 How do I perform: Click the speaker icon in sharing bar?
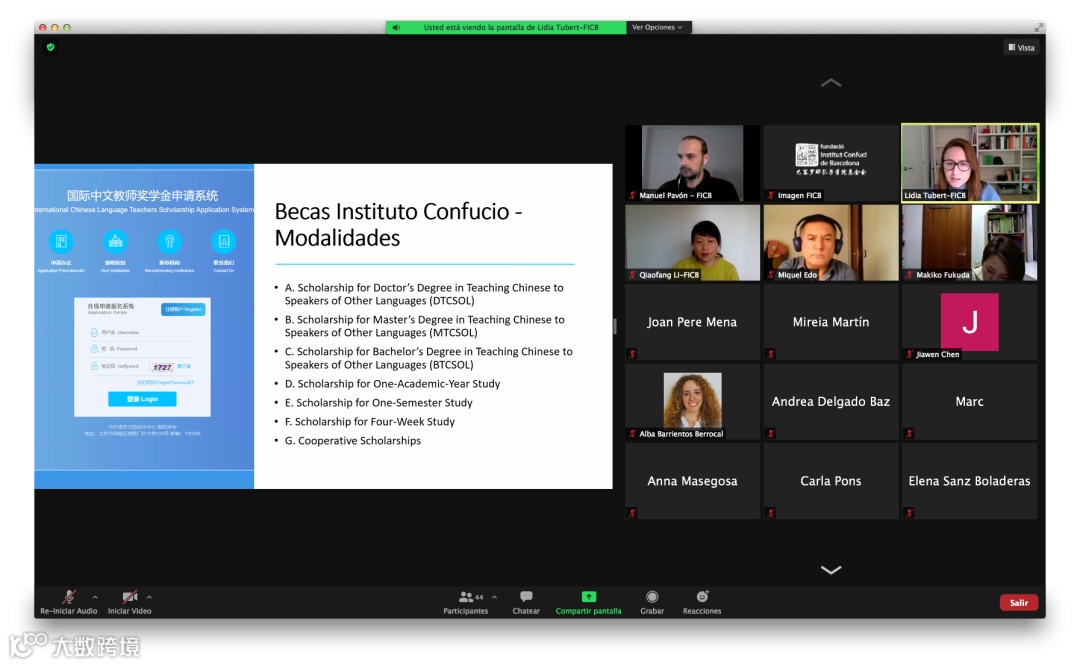tap(396, 28)
